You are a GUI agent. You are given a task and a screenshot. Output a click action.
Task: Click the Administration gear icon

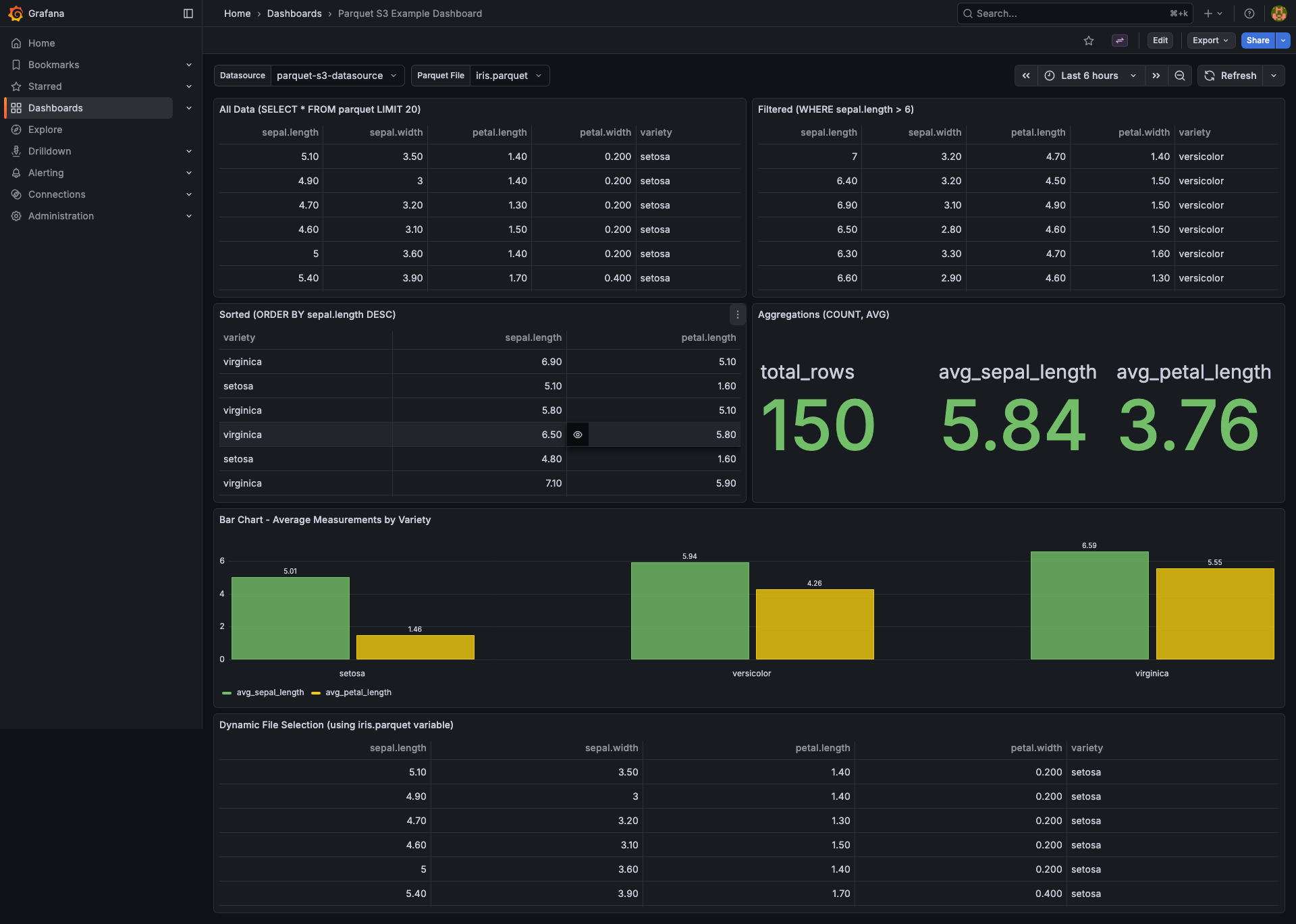pyautogui.click(x=16, y=216)
